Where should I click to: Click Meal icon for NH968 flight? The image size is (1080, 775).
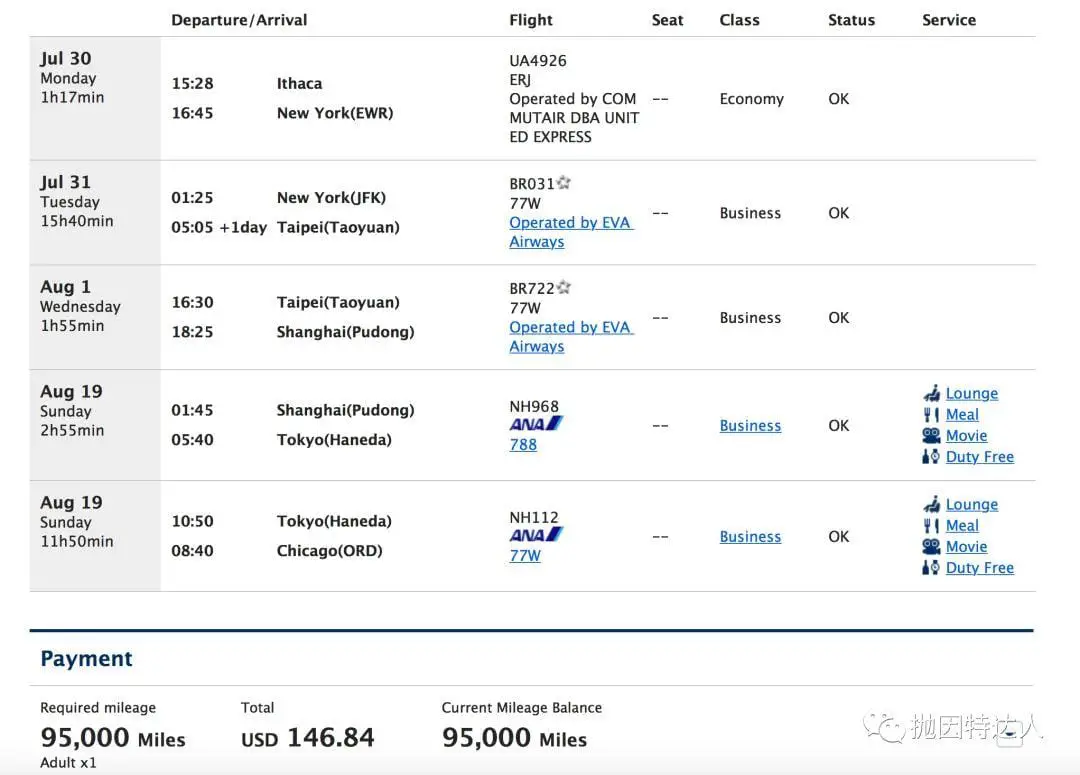(931, 414)
